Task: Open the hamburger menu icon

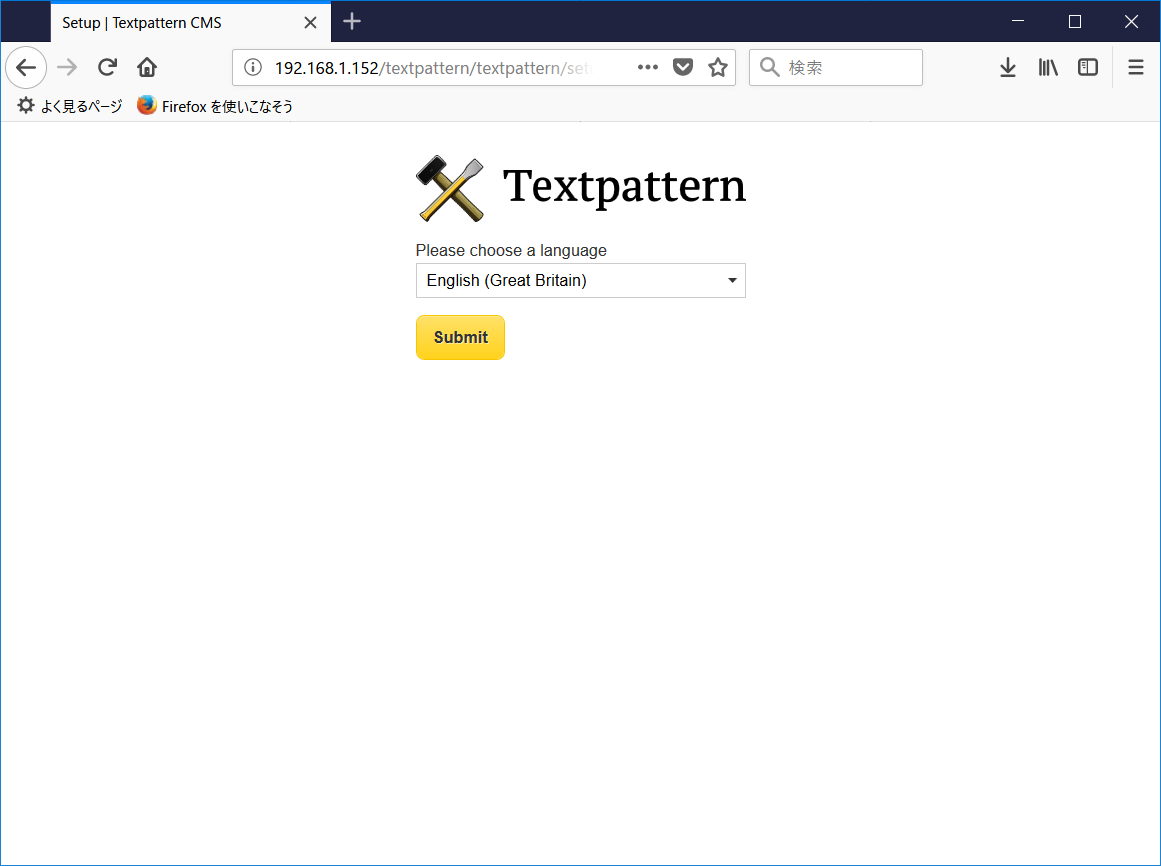Action: (1135, 67)
